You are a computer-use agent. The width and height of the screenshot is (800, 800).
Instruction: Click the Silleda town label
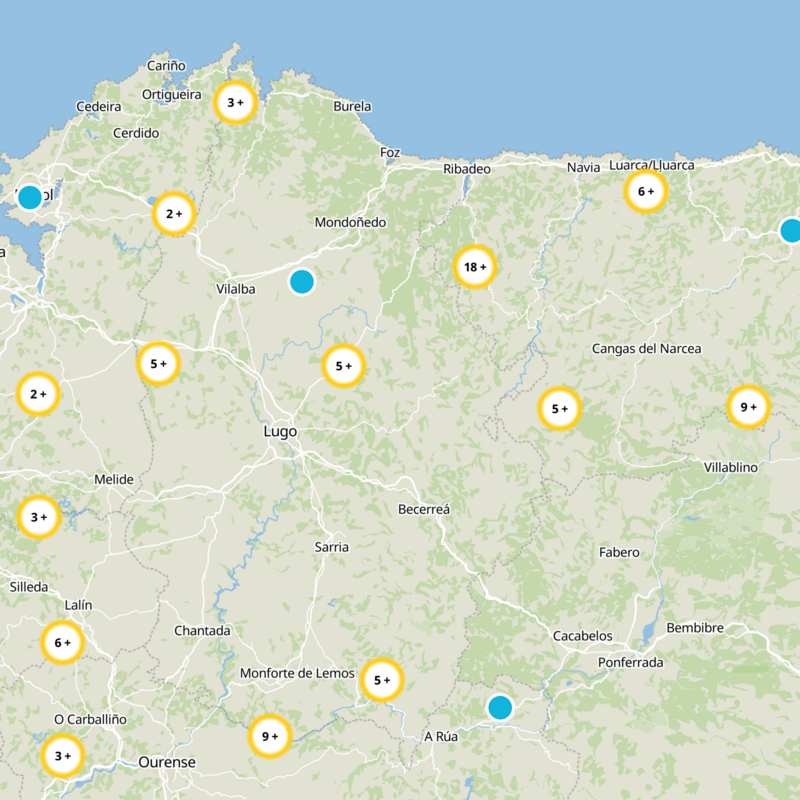[x=29, y=587]
